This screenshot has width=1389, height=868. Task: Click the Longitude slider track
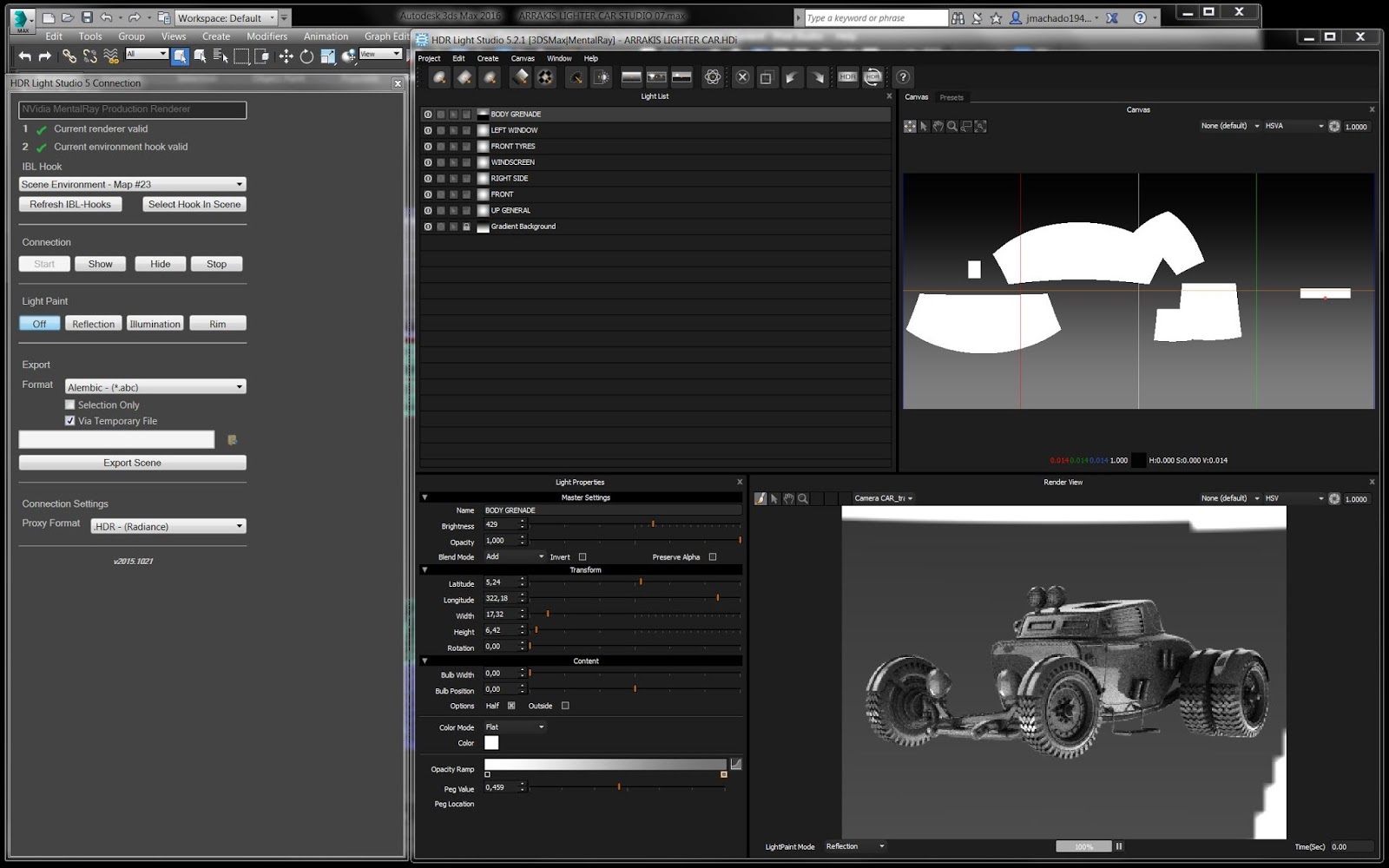point(635,598)
